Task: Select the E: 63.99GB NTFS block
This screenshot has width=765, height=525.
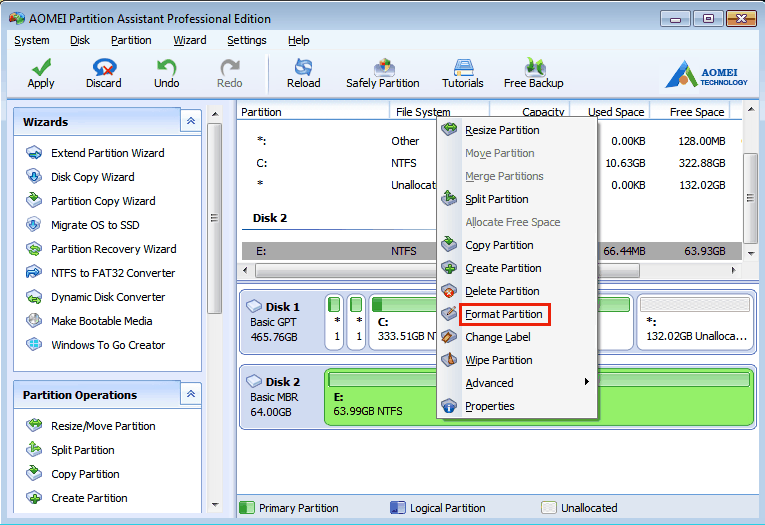Action: (x=539, y=397)
